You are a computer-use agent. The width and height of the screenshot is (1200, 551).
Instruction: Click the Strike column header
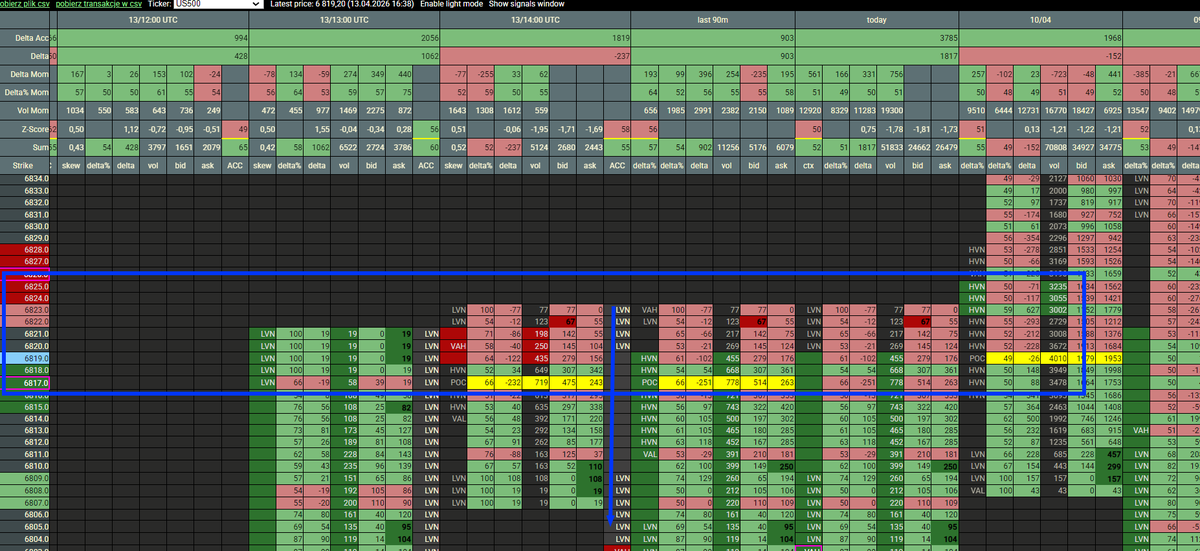click(24, 164)
